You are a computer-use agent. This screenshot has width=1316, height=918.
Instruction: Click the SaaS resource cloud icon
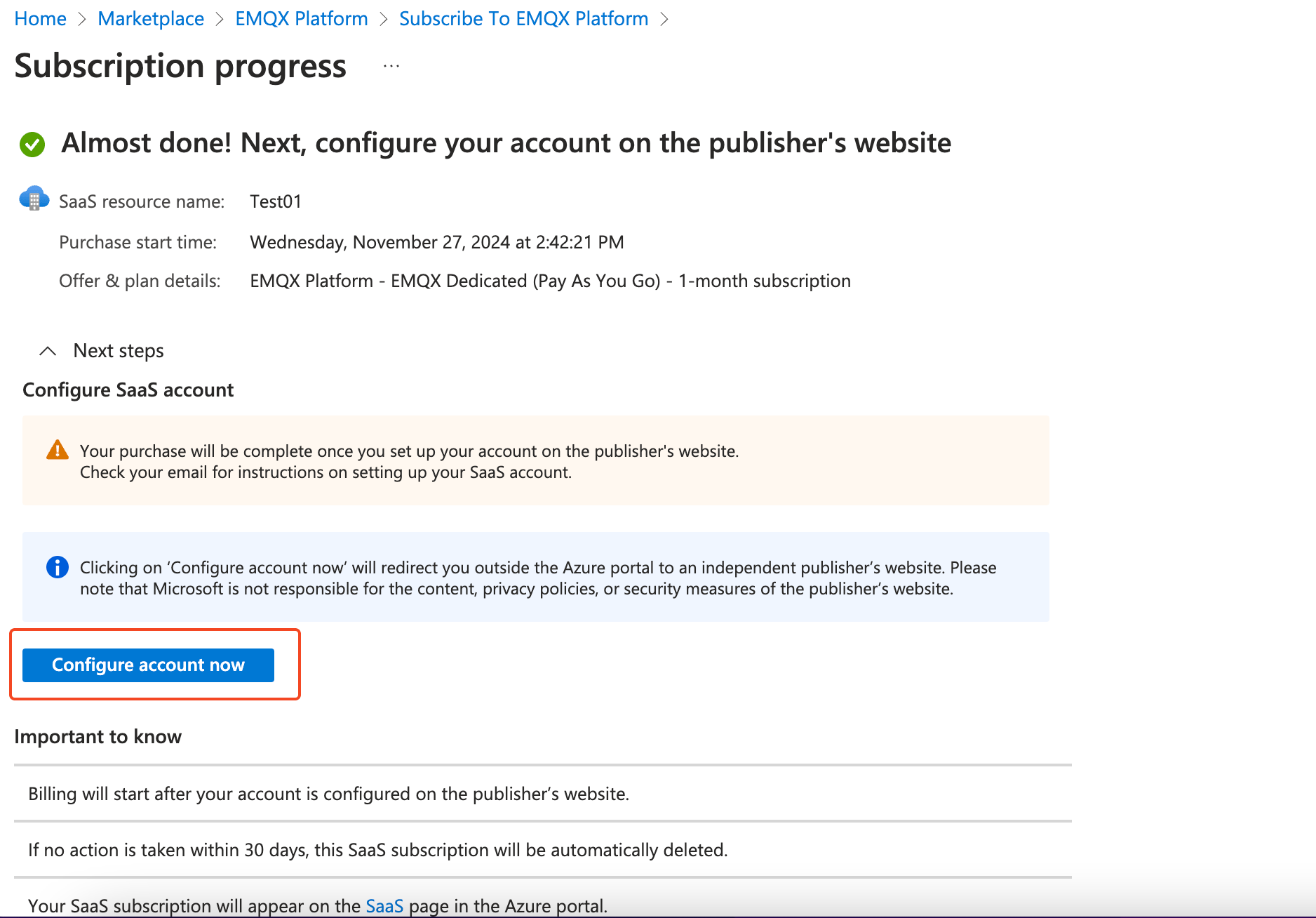pyautogui.click(x=33, y=199)
